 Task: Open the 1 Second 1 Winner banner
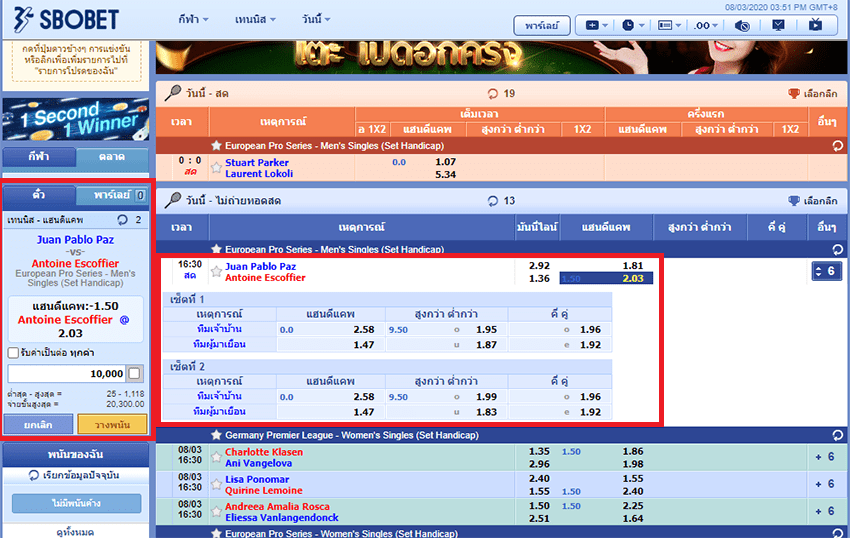(x=75, y=119)
